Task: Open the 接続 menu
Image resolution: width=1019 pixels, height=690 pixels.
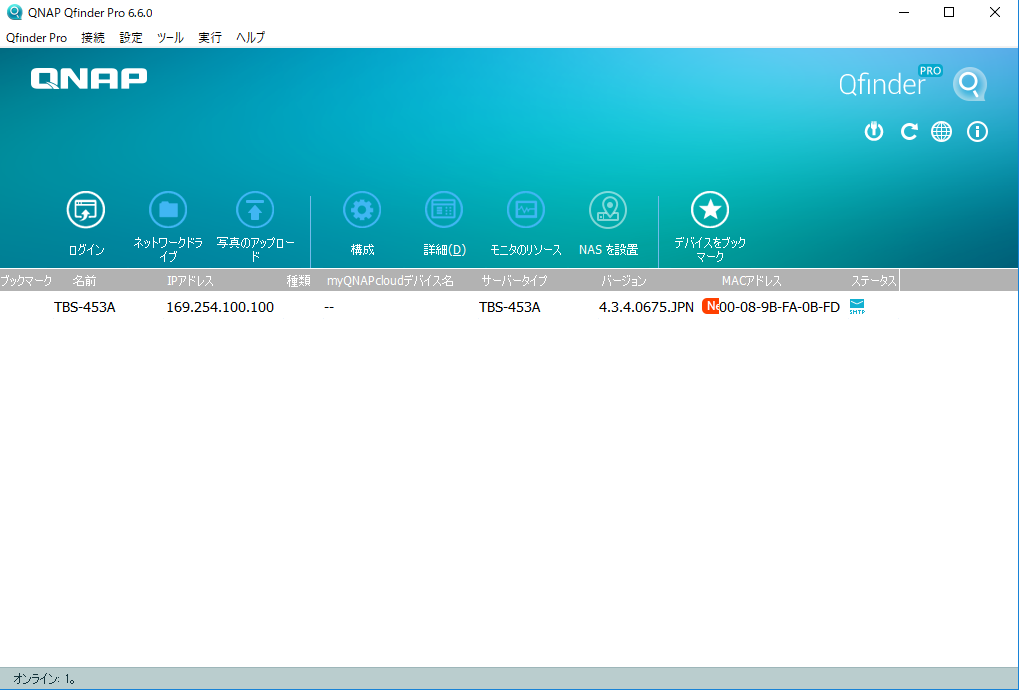Action: [93, 38]
